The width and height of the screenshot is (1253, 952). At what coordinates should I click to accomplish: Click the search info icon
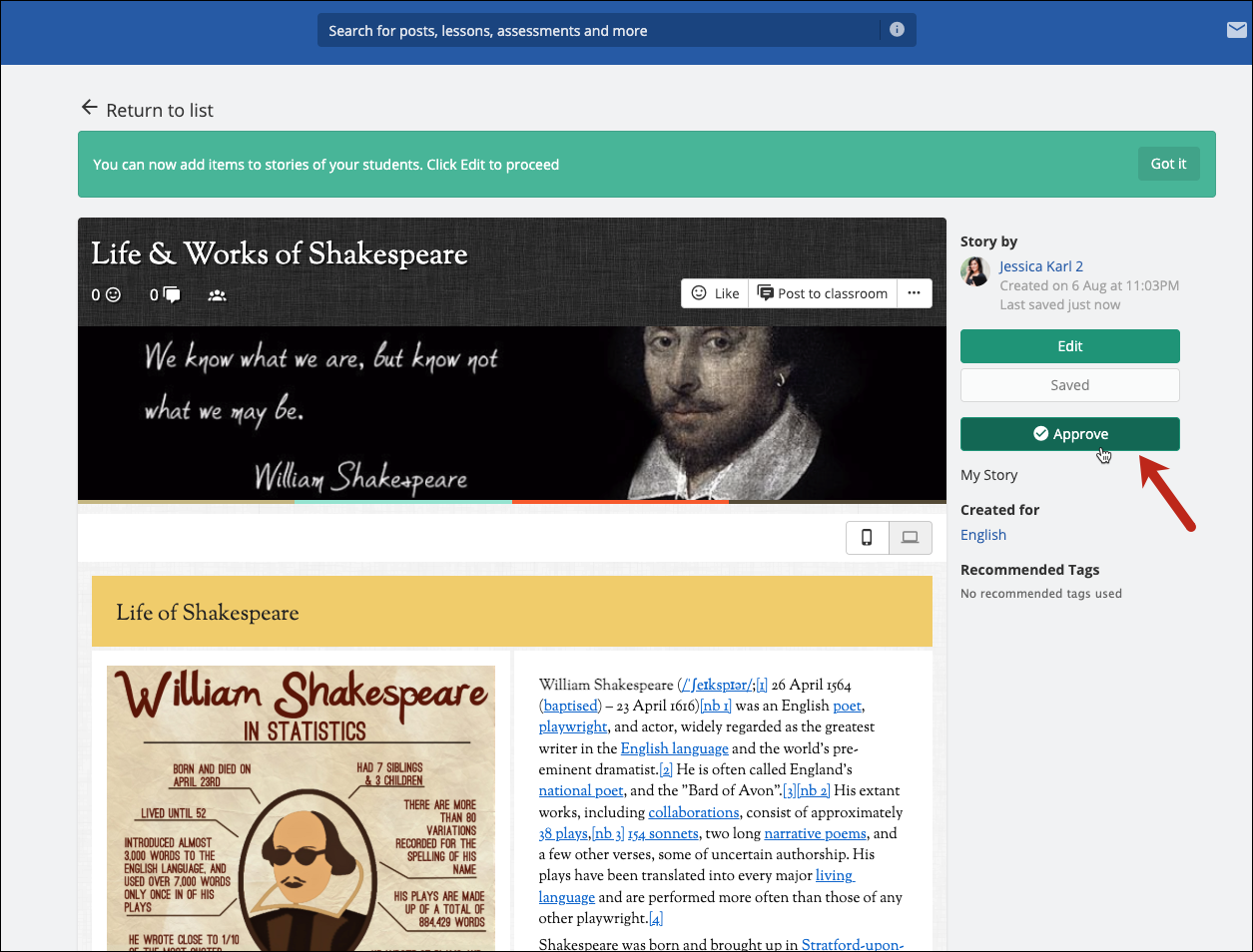click(897, 30)
